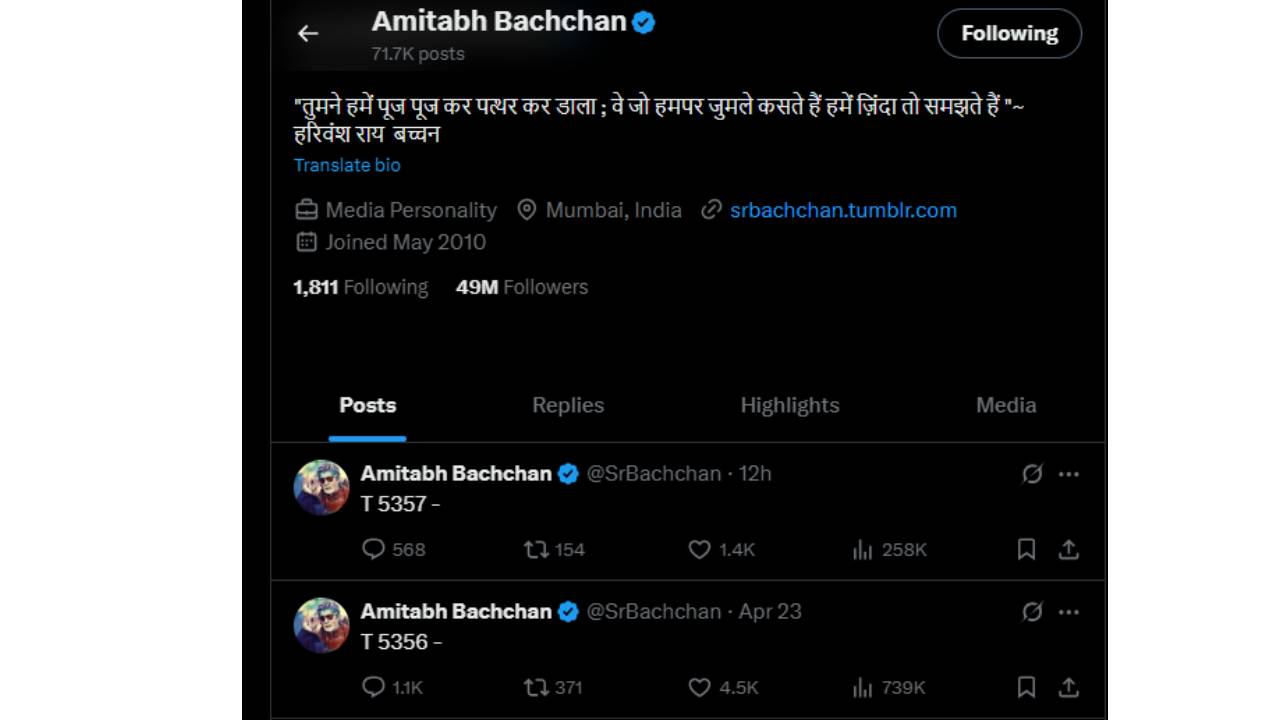The height and width of the screenshot is (720, 1280).
Task: Switch to the Media tab
Action: [1006, 405]
